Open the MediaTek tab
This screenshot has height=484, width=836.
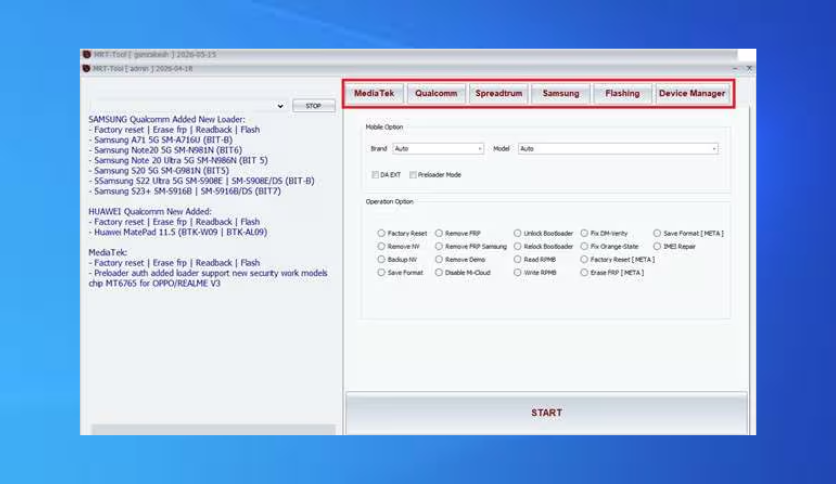click(374, 93)
